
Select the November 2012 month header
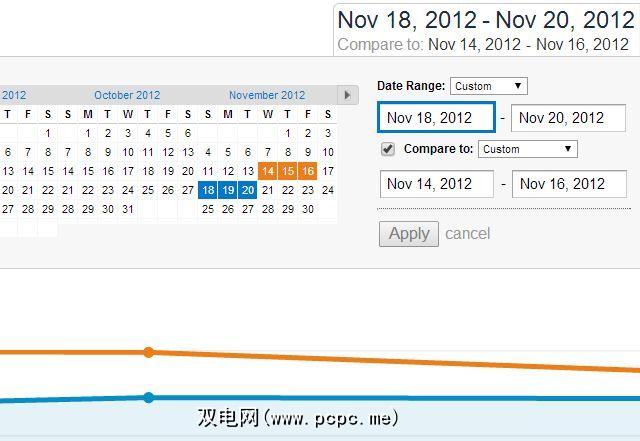tap(267, 95)
